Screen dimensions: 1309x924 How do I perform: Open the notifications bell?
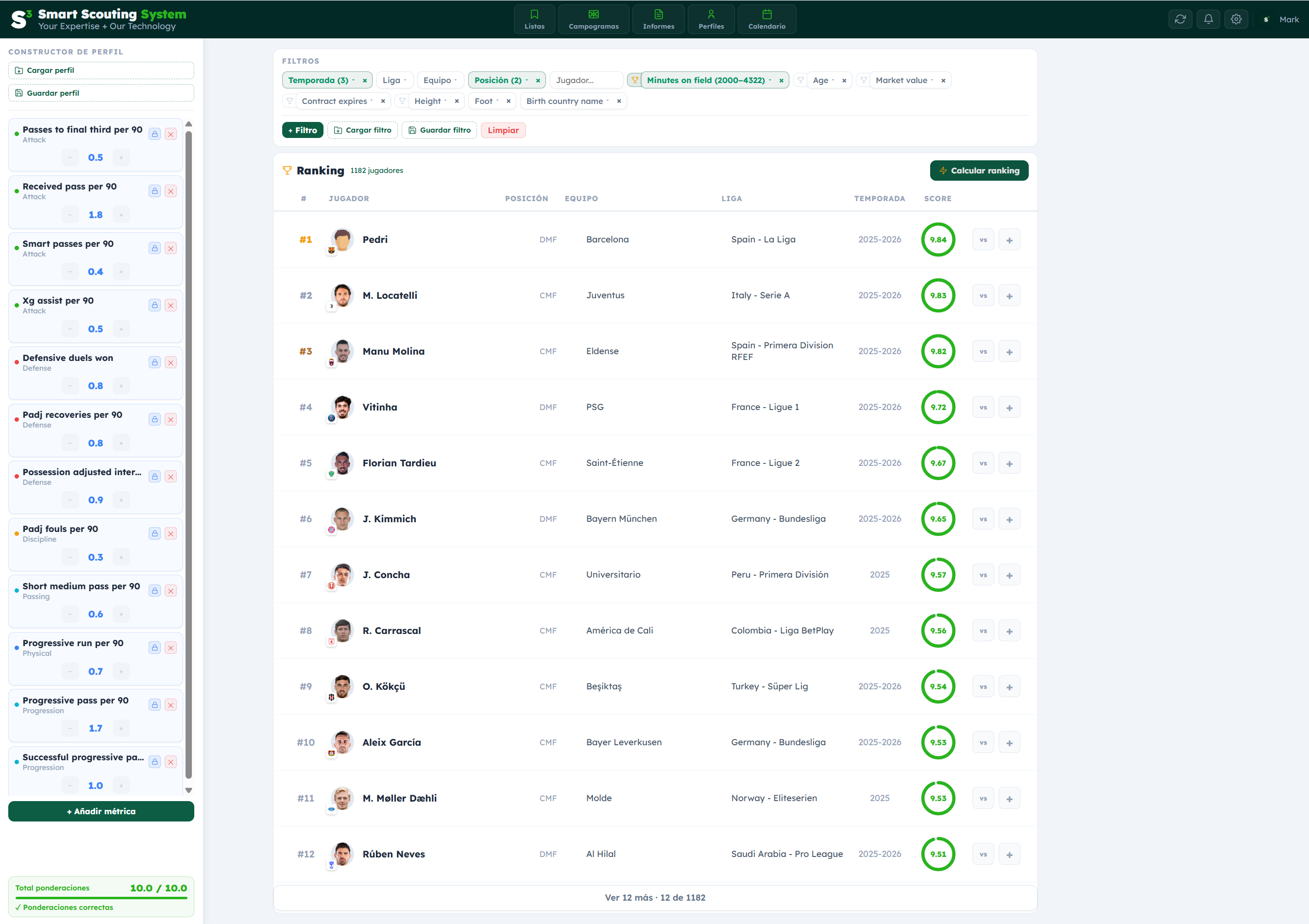pos(1208,19)
